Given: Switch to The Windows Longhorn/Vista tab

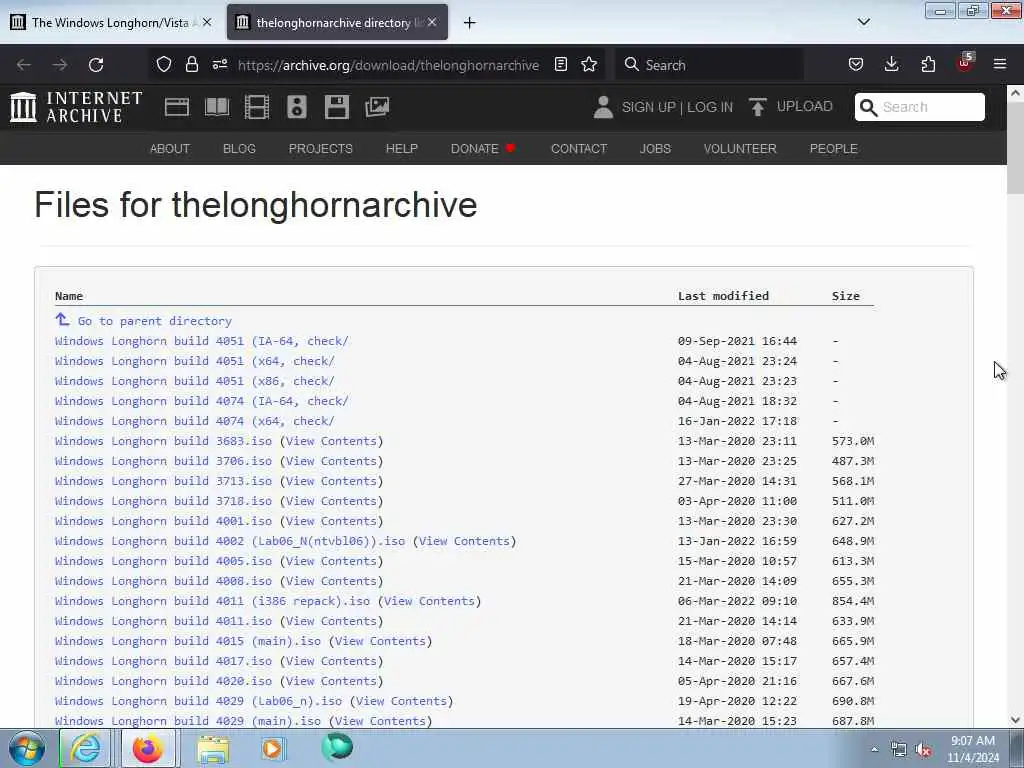Looking at the screenshot, I should click(112, 23).
